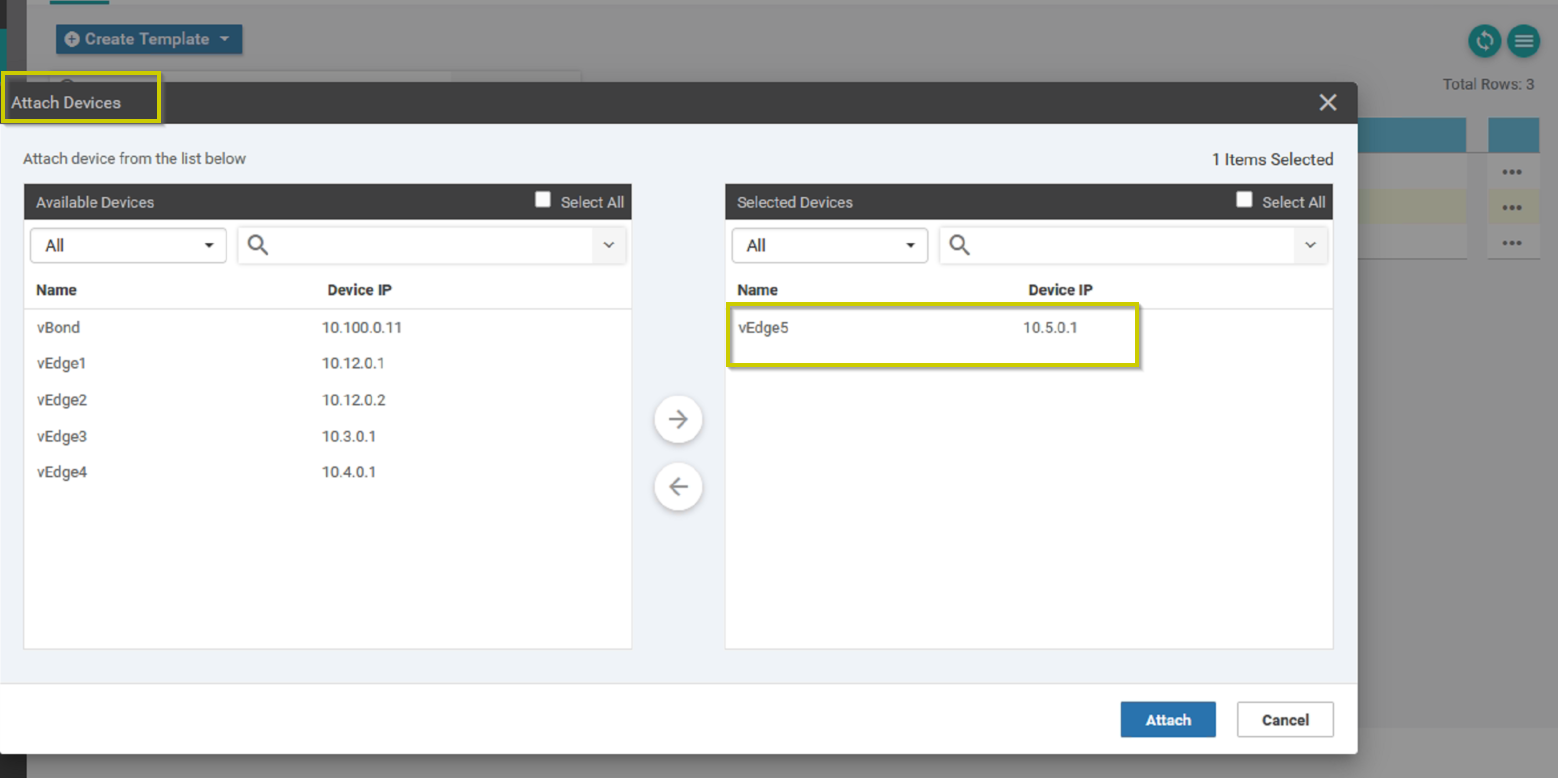Click the IP address 10.3.0.1
This screenshot has height=778, width=1558.
click(x=349, y=436)
